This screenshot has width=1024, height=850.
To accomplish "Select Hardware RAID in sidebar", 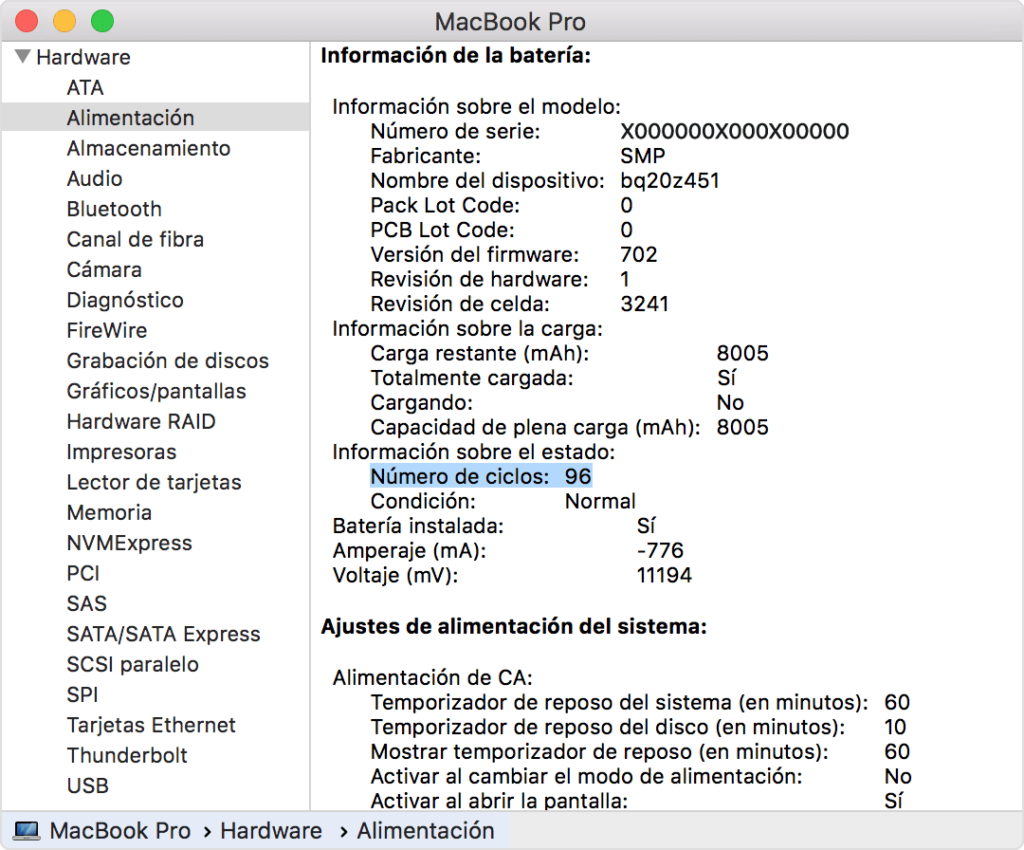I will click(141, 422).
